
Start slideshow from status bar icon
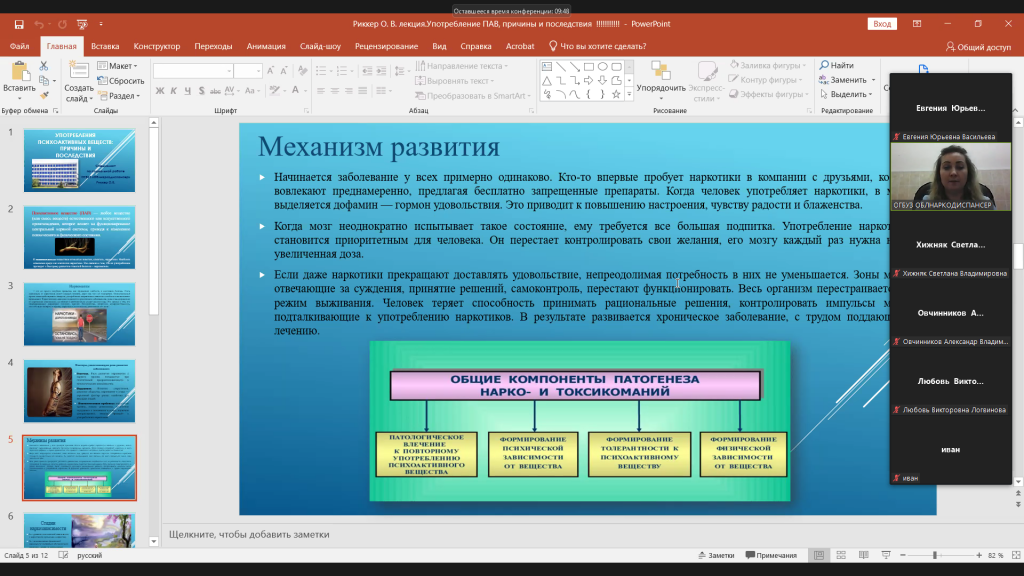click(x=886, y=555)
